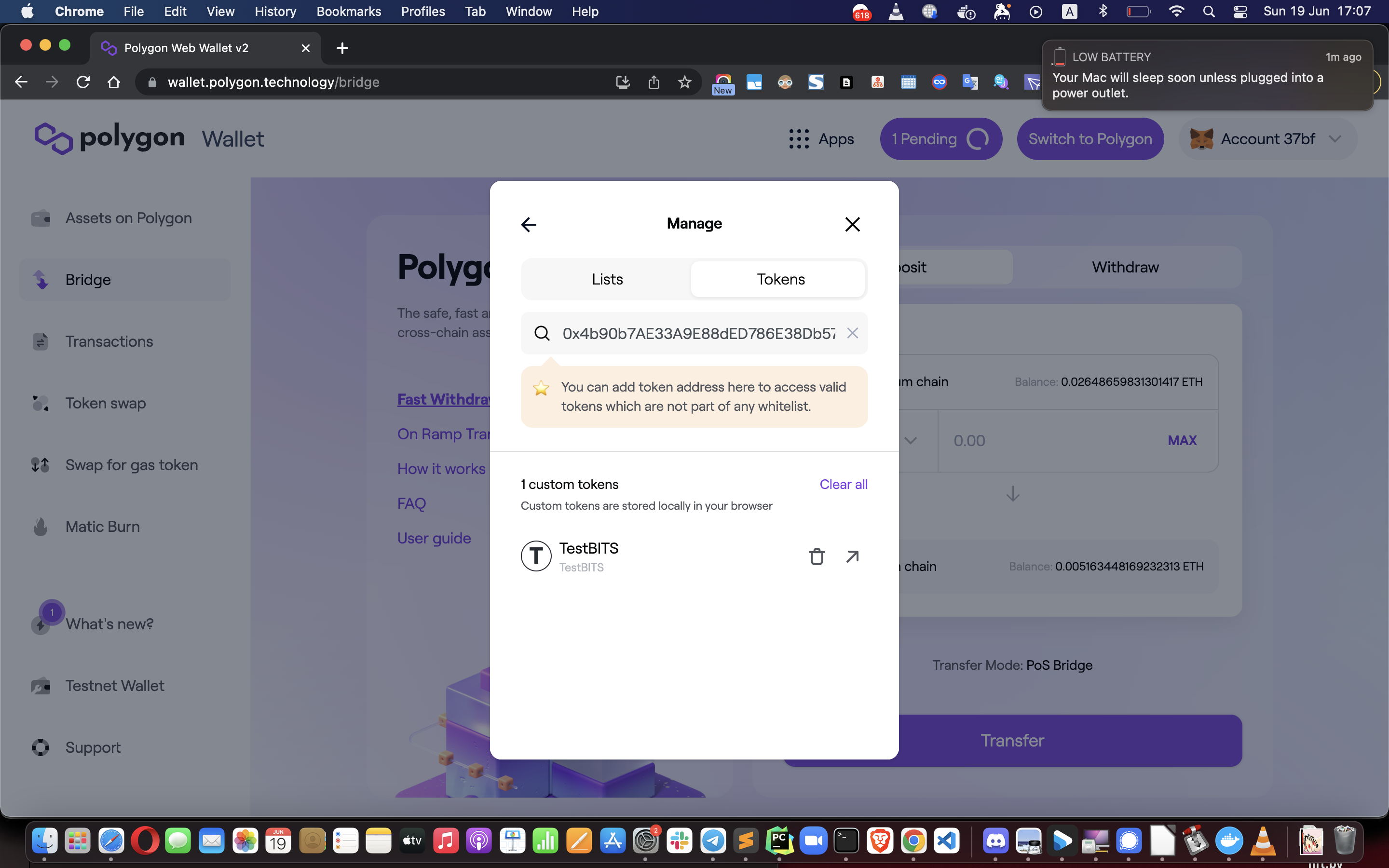The height and width of the screenshot is (868, 1389).
Task: Delete TestBITS token with trash icon
Action: tap(816, 556)
